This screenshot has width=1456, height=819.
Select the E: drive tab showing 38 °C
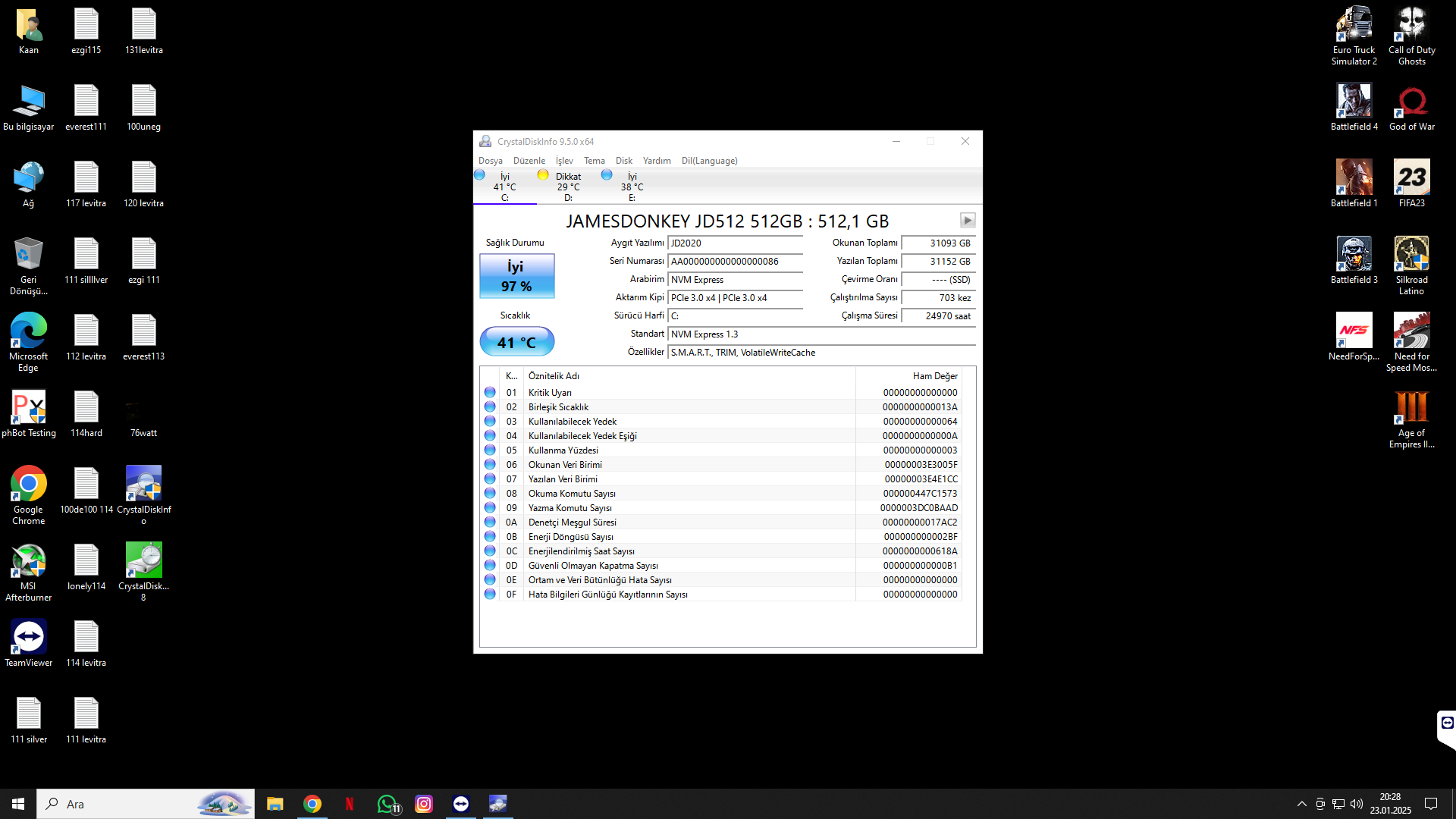(632, 187)
